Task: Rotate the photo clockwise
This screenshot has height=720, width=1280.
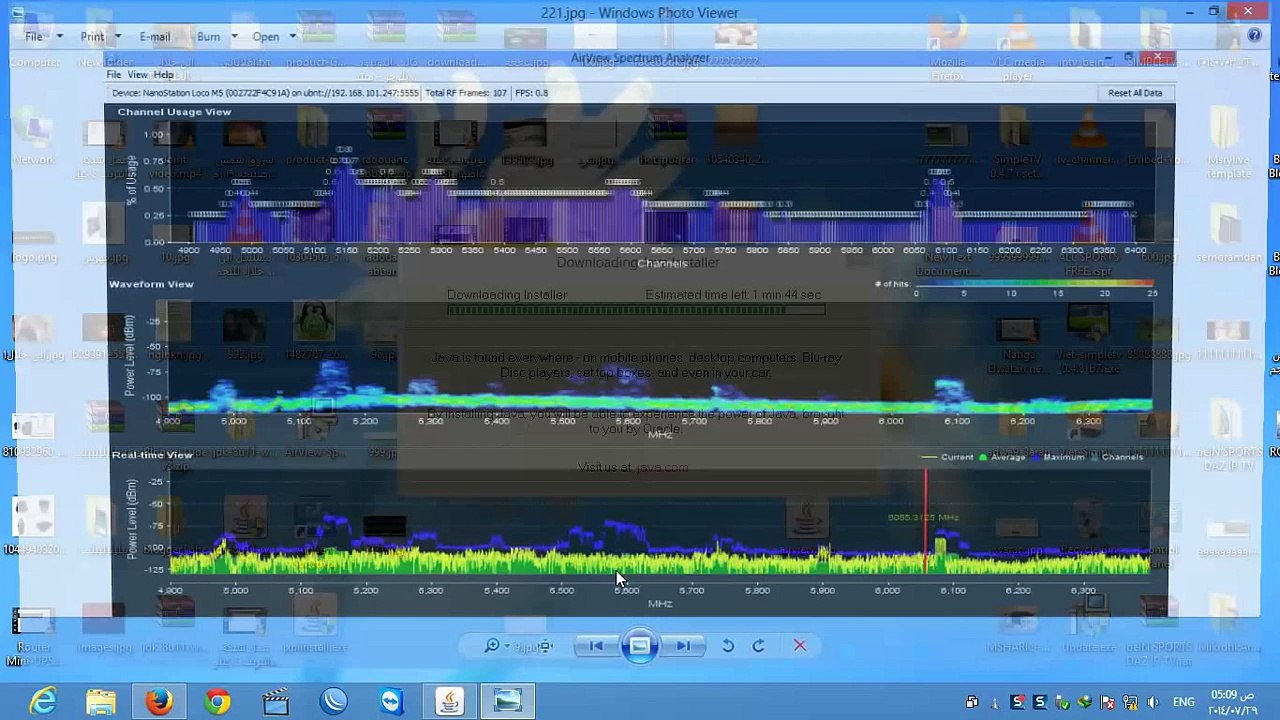Action: pyautogui.click(x=758, y=646)
